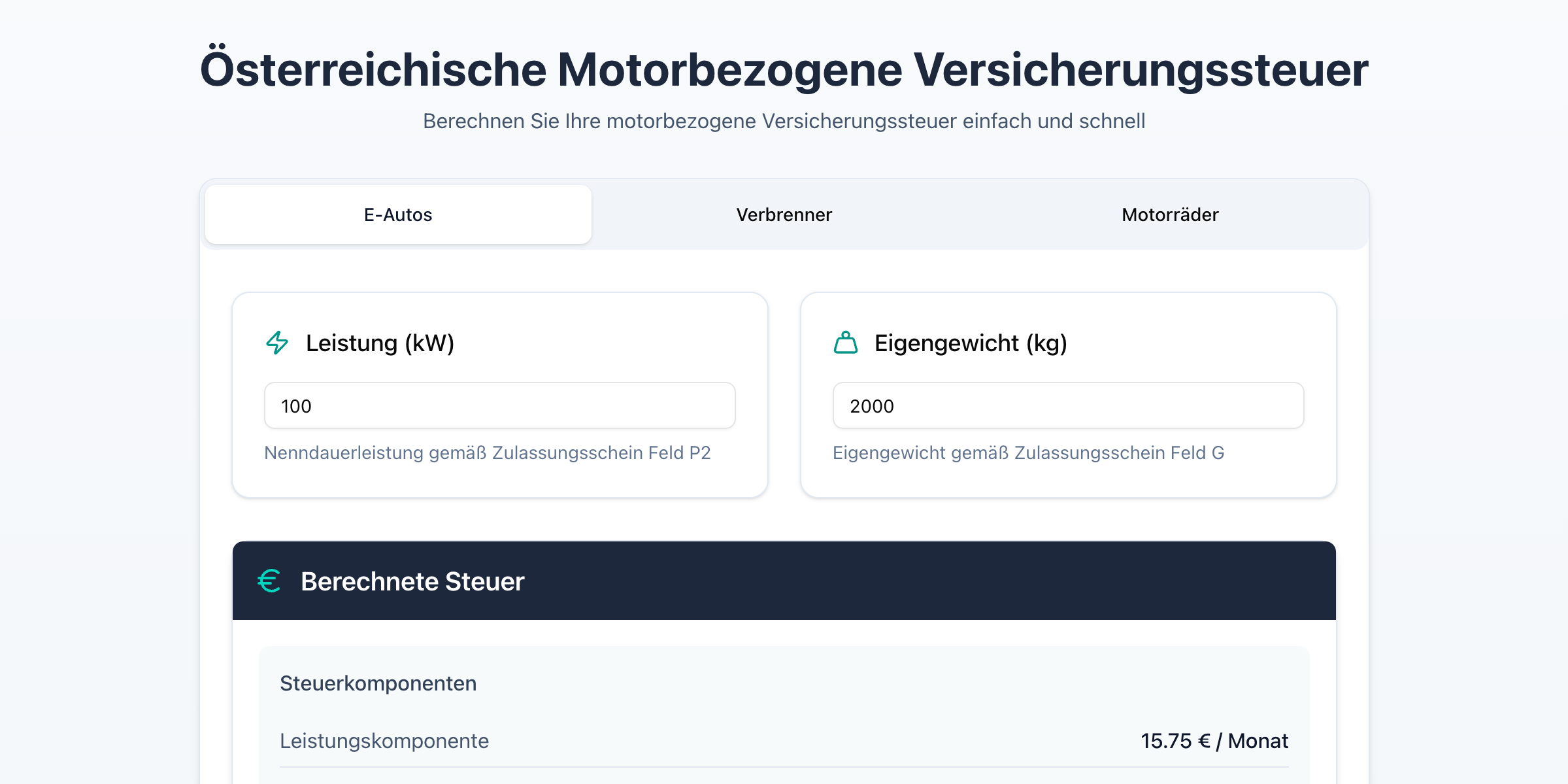Click the Österreichische Motorbezogene Versicherungssteuer title
Viewport: 1568px width, 784px height.
784,69
